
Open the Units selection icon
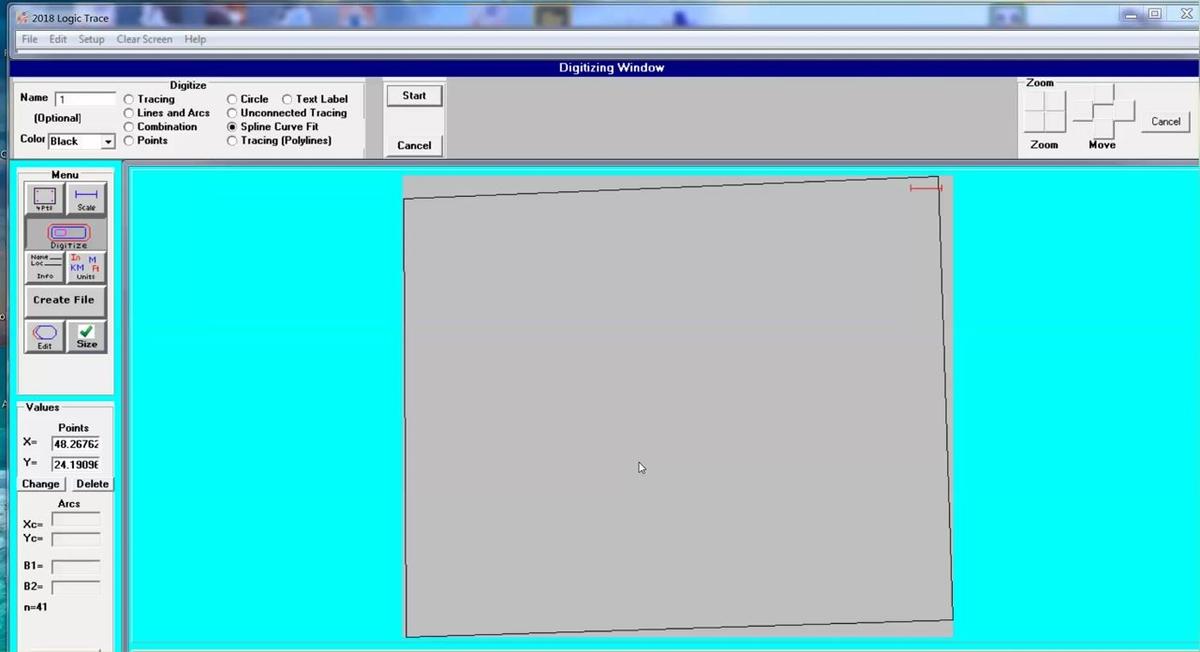tap(86, 267)
